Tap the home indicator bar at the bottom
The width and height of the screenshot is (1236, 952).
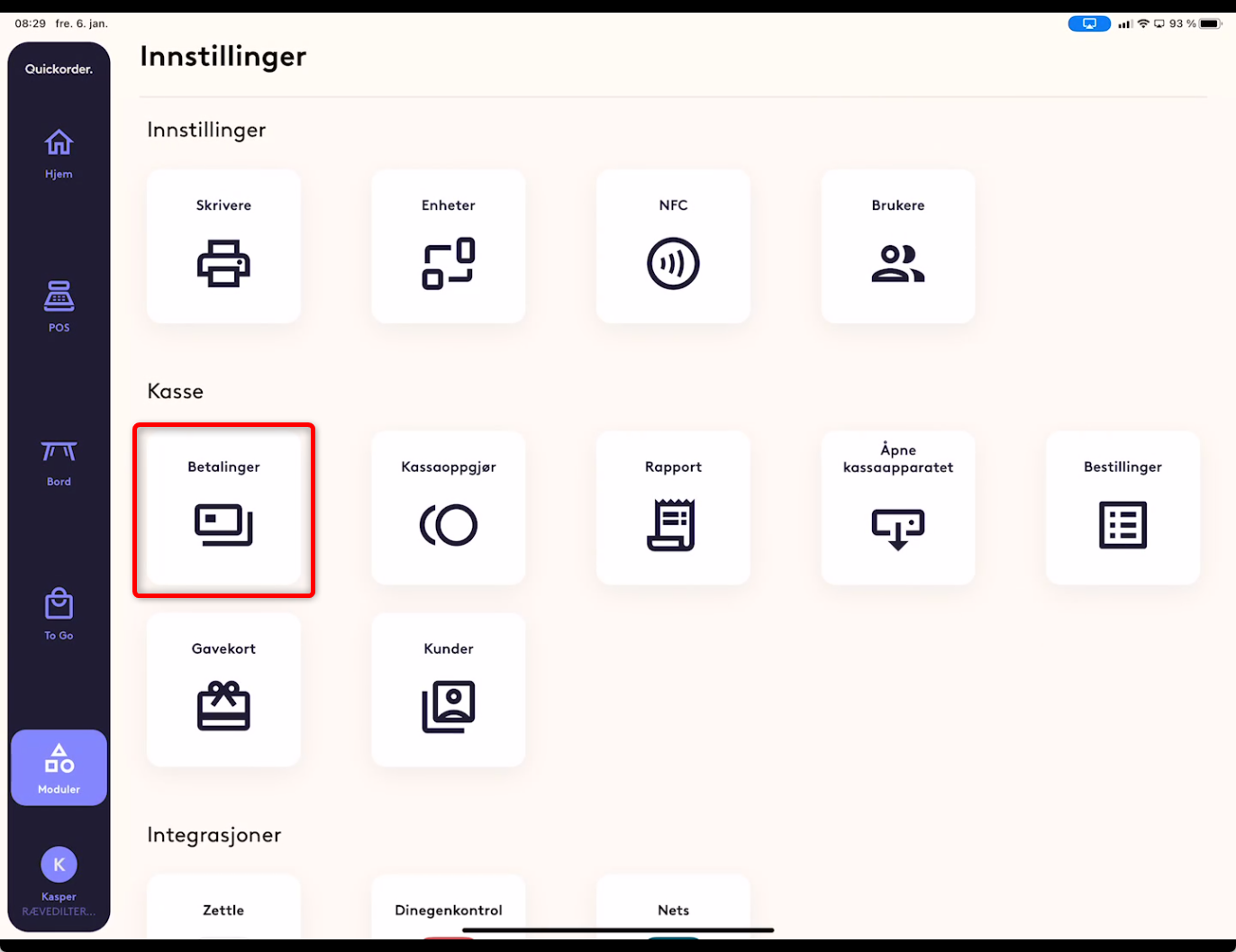tap(618, 930)
